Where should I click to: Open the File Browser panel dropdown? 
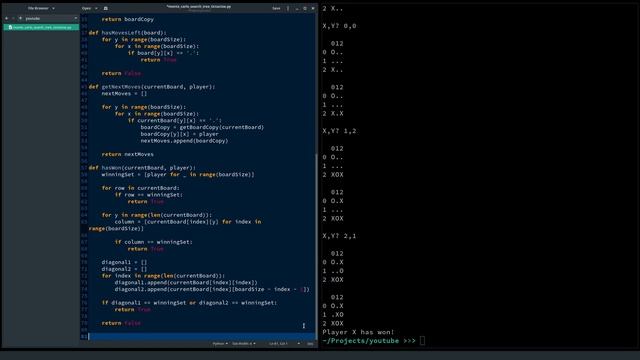(41, 8)
